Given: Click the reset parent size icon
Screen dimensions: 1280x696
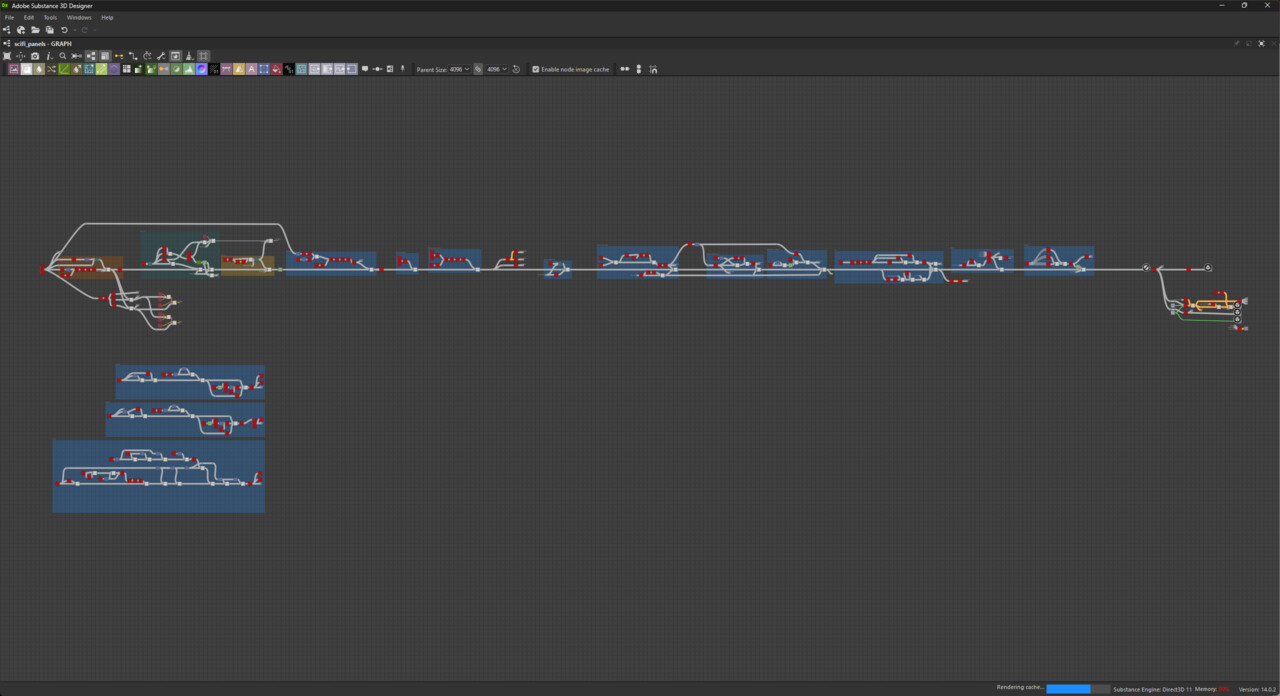Looking at the screenshot, I should pyautogui.click(x=516, y=69).
